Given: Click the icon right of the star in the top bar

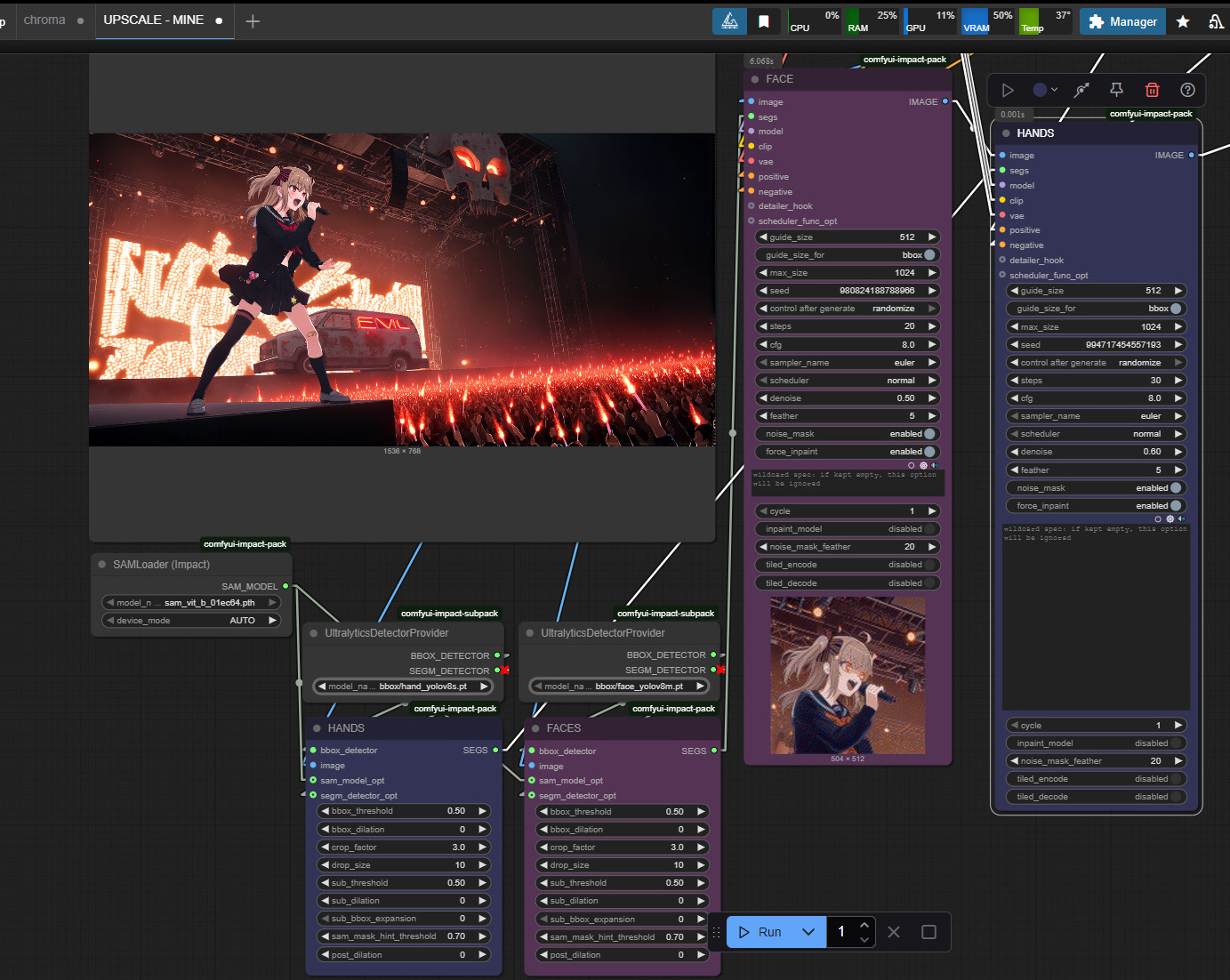Looking at the screenshot, I should coord(1217,21).
